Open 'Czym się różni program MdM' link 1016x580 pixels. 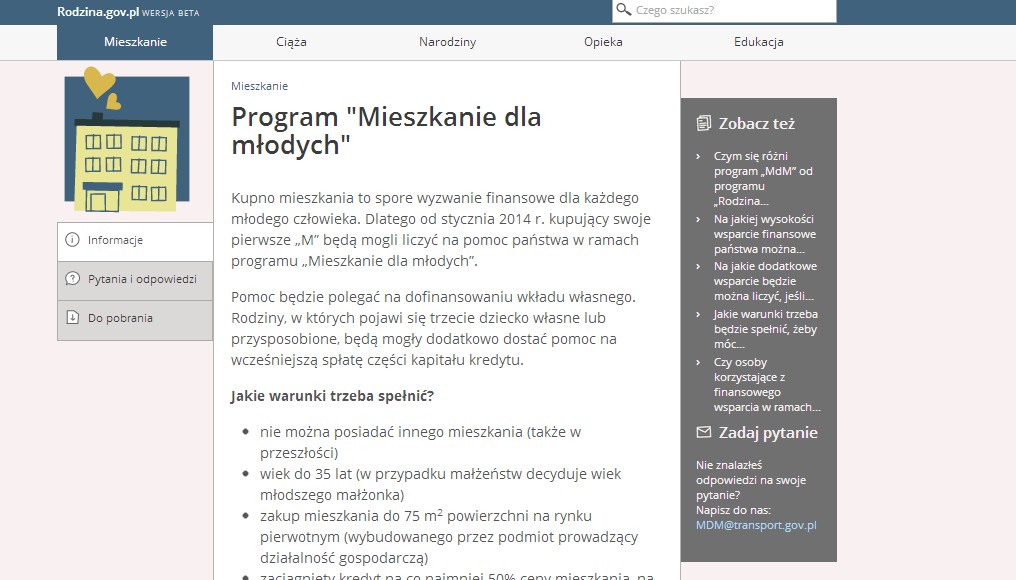[x=762, y=178]
